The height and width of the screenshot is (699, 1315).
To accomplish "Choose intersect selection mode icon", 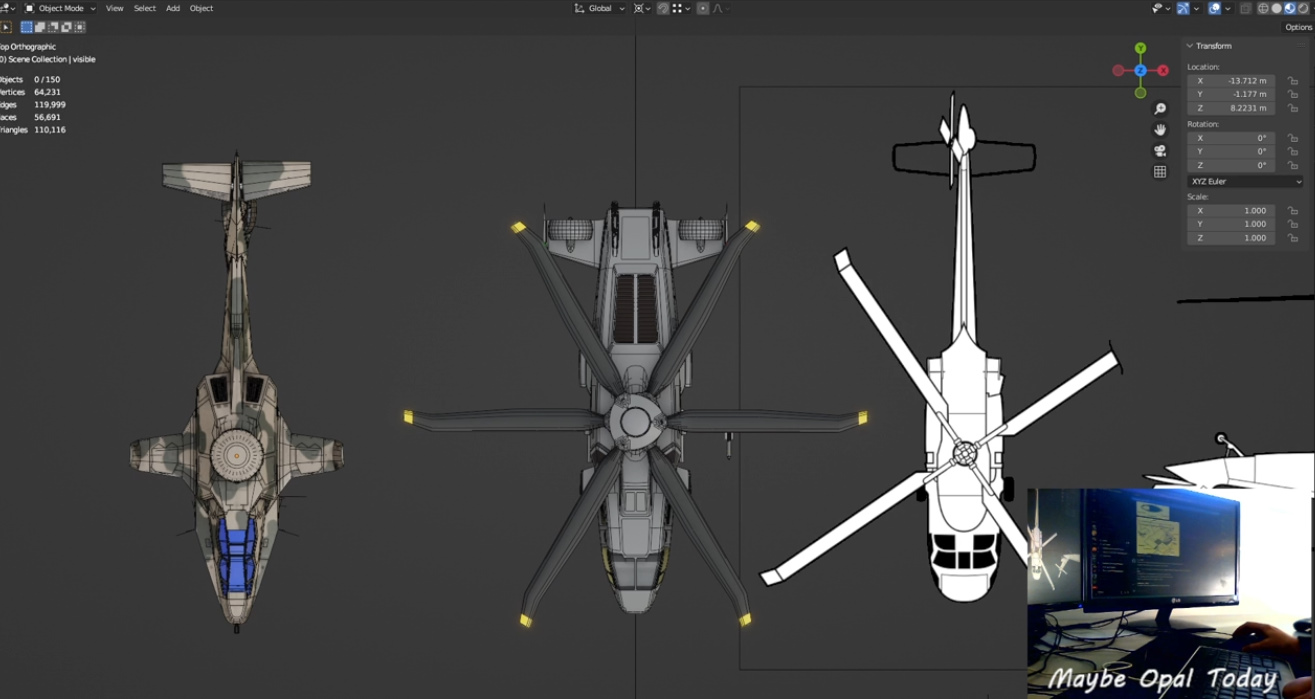I will click(80, 27).
